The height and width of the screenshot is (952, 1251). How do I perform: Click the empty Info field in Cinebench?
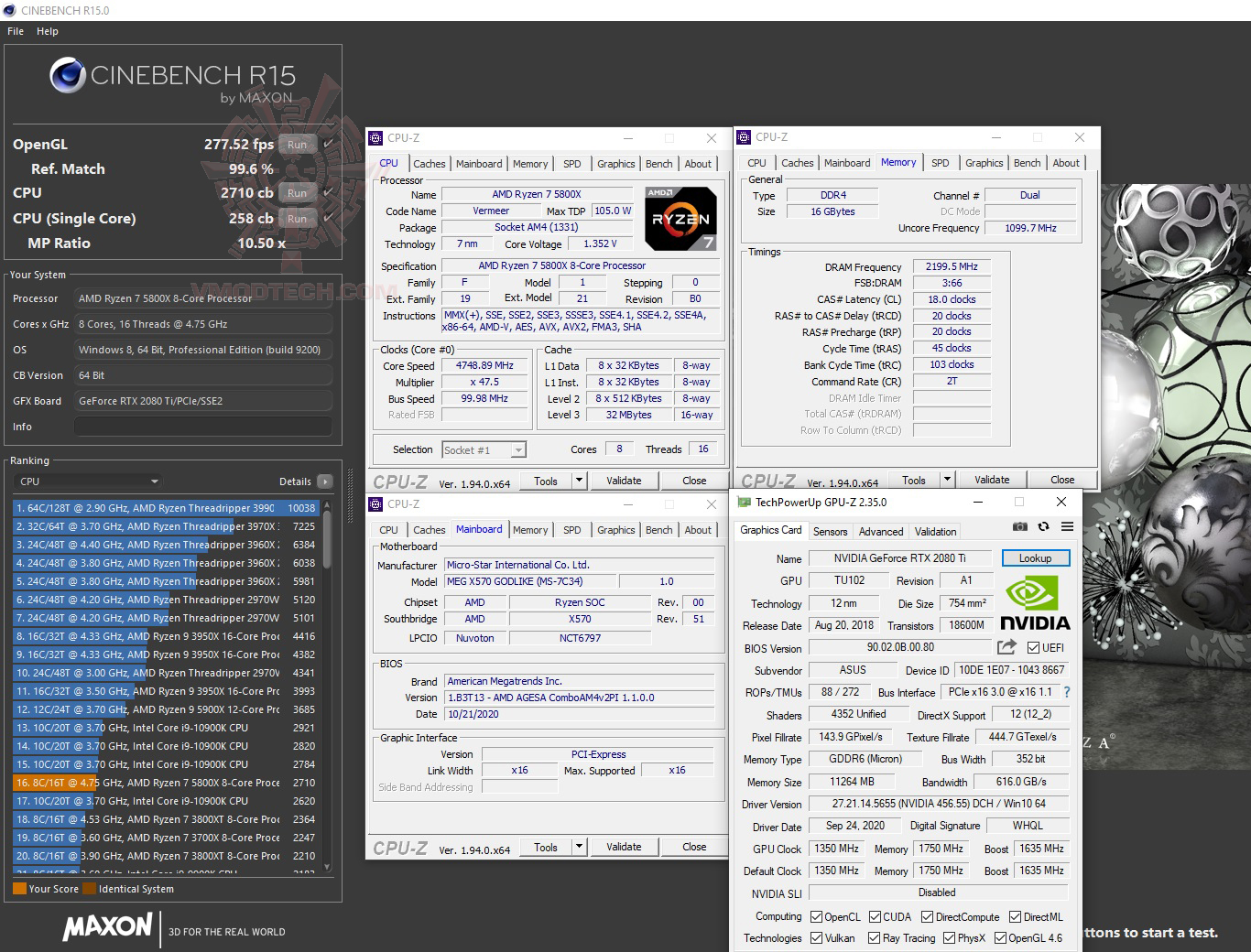click(203, 427)
